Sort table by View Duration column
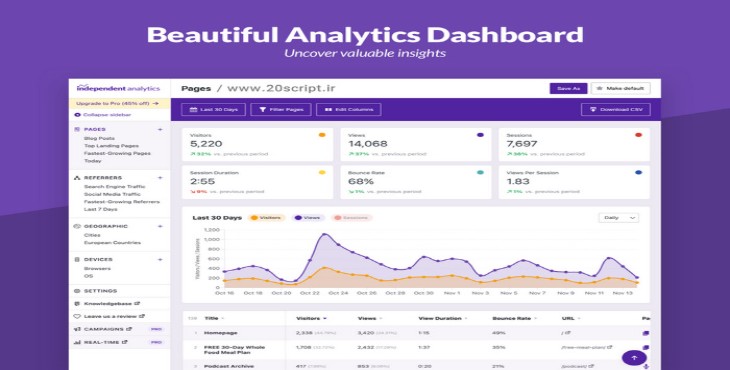 coord(442,318)
